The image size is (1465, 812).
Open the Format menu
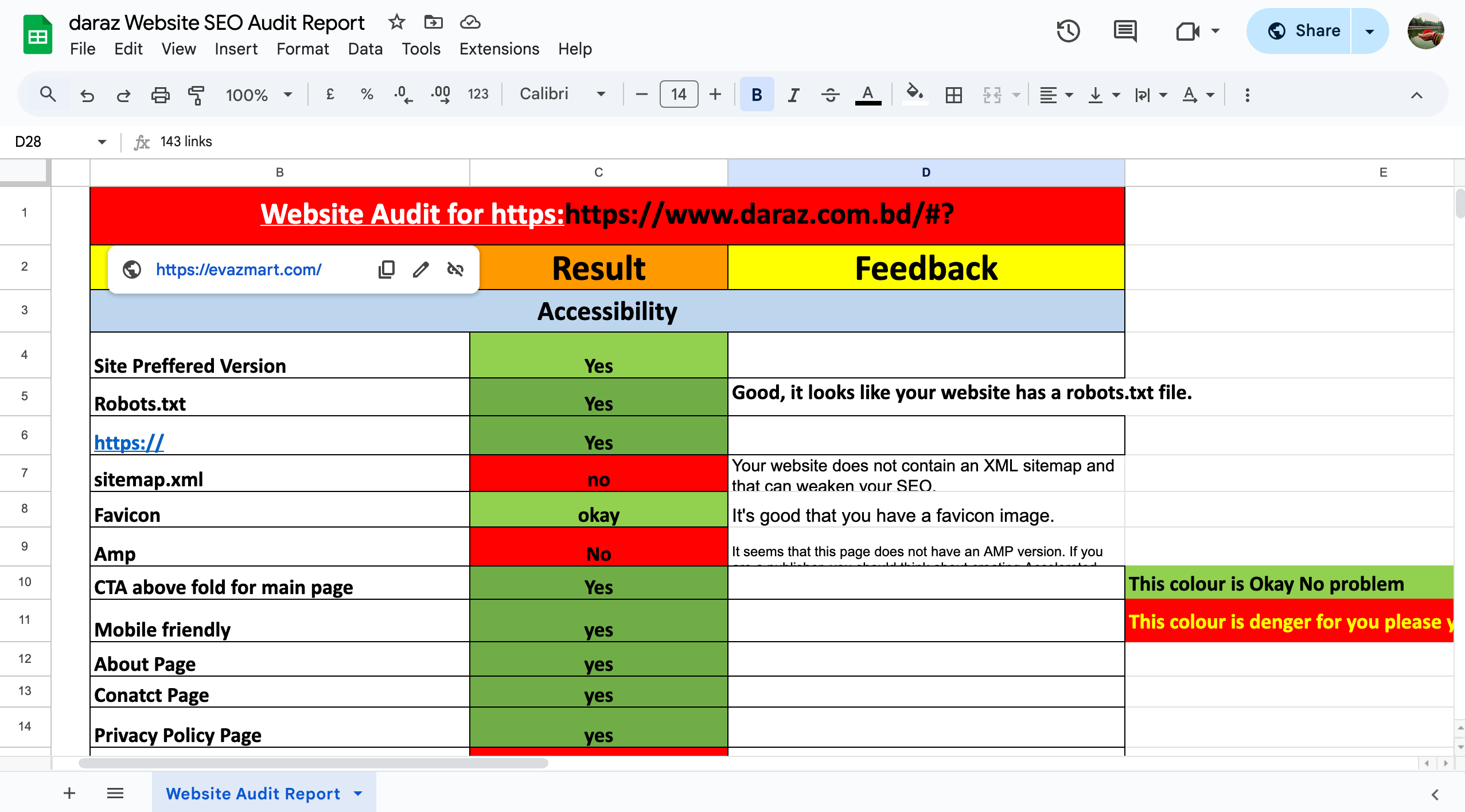click(x=302, y=49)
